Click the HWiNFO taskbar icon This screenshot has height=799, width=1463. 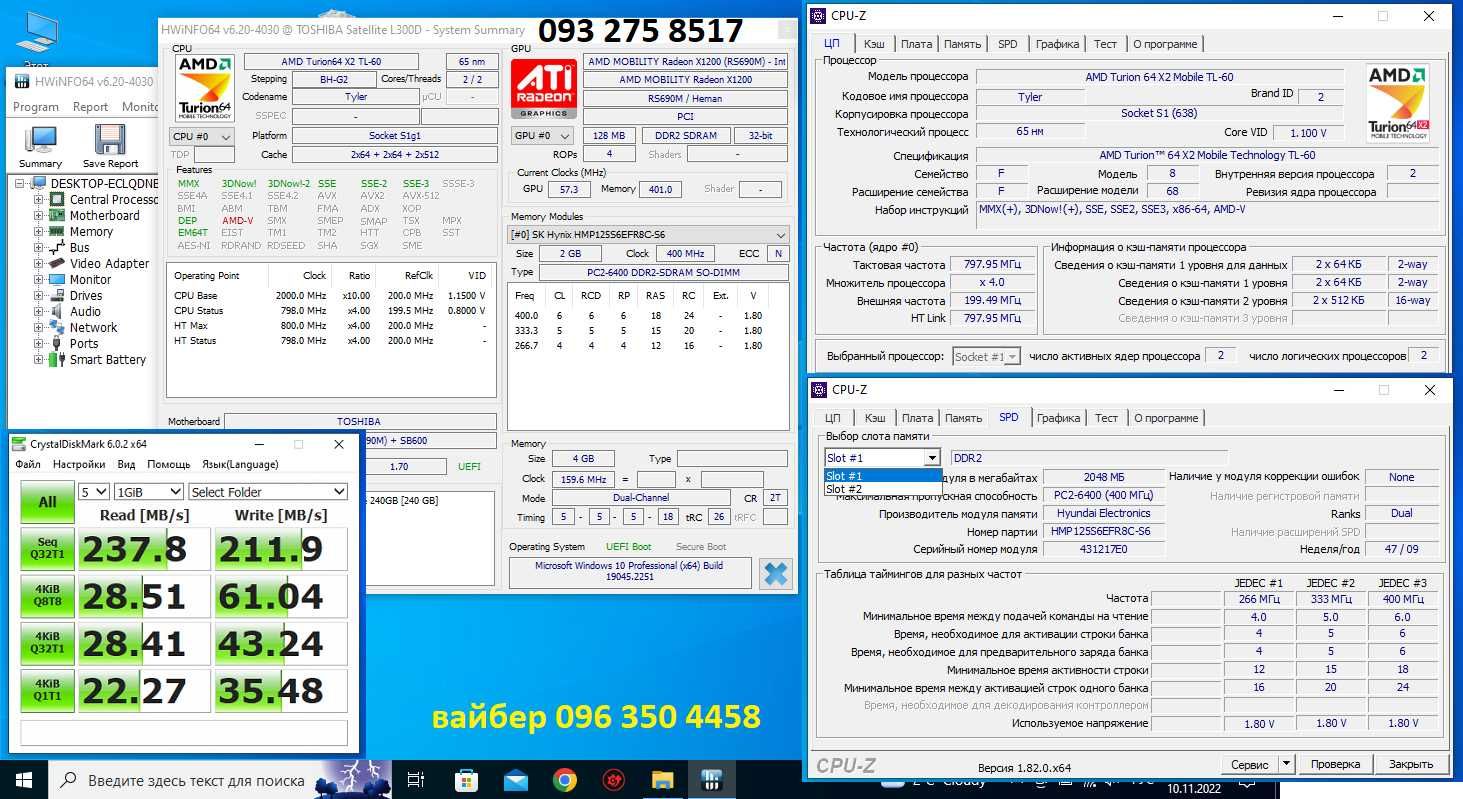point(711,780)
